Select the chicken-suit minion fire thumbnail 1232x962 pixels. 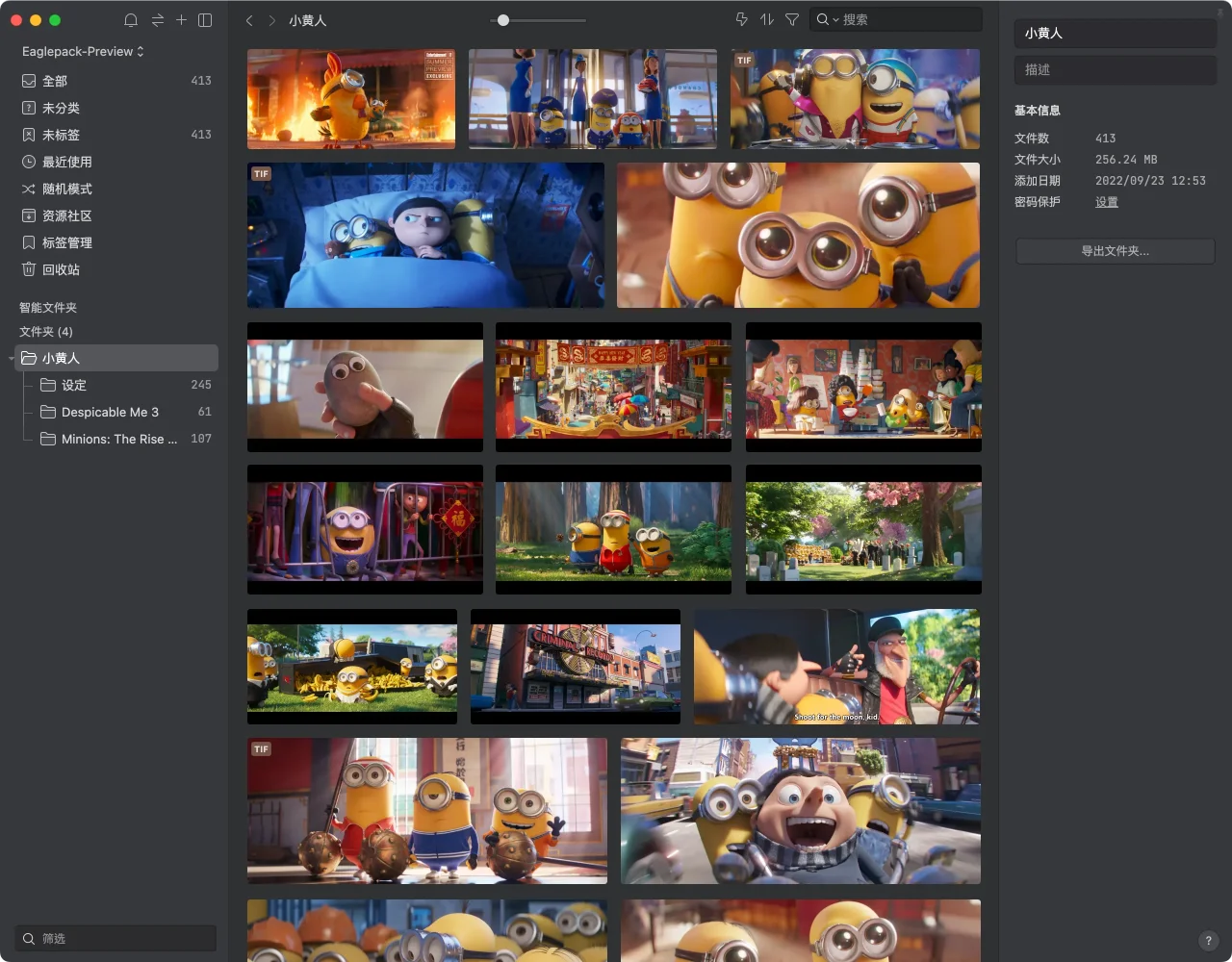(351, 99)
